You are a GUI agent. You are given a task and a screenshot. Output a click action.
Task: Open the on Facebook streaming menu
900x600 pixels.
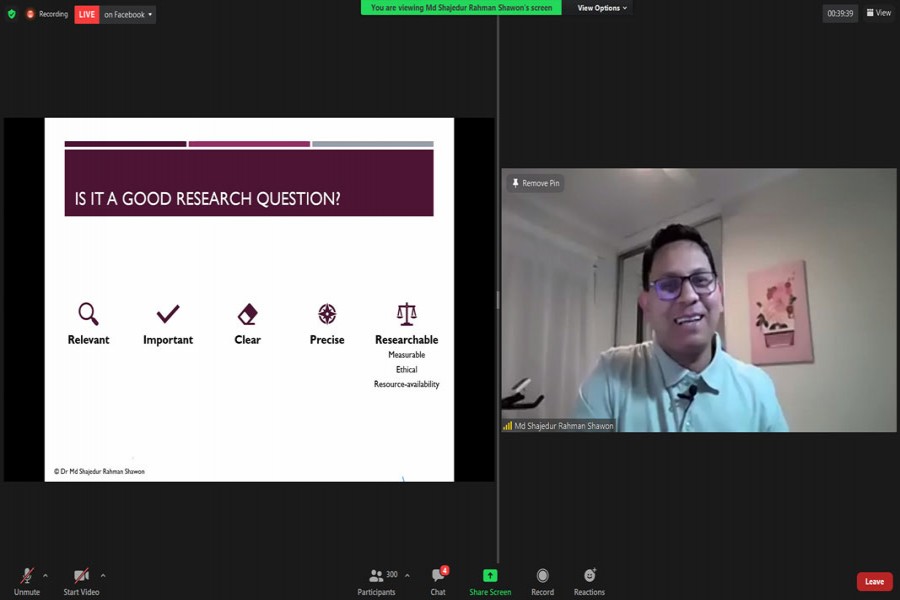(x=121, y=14)
